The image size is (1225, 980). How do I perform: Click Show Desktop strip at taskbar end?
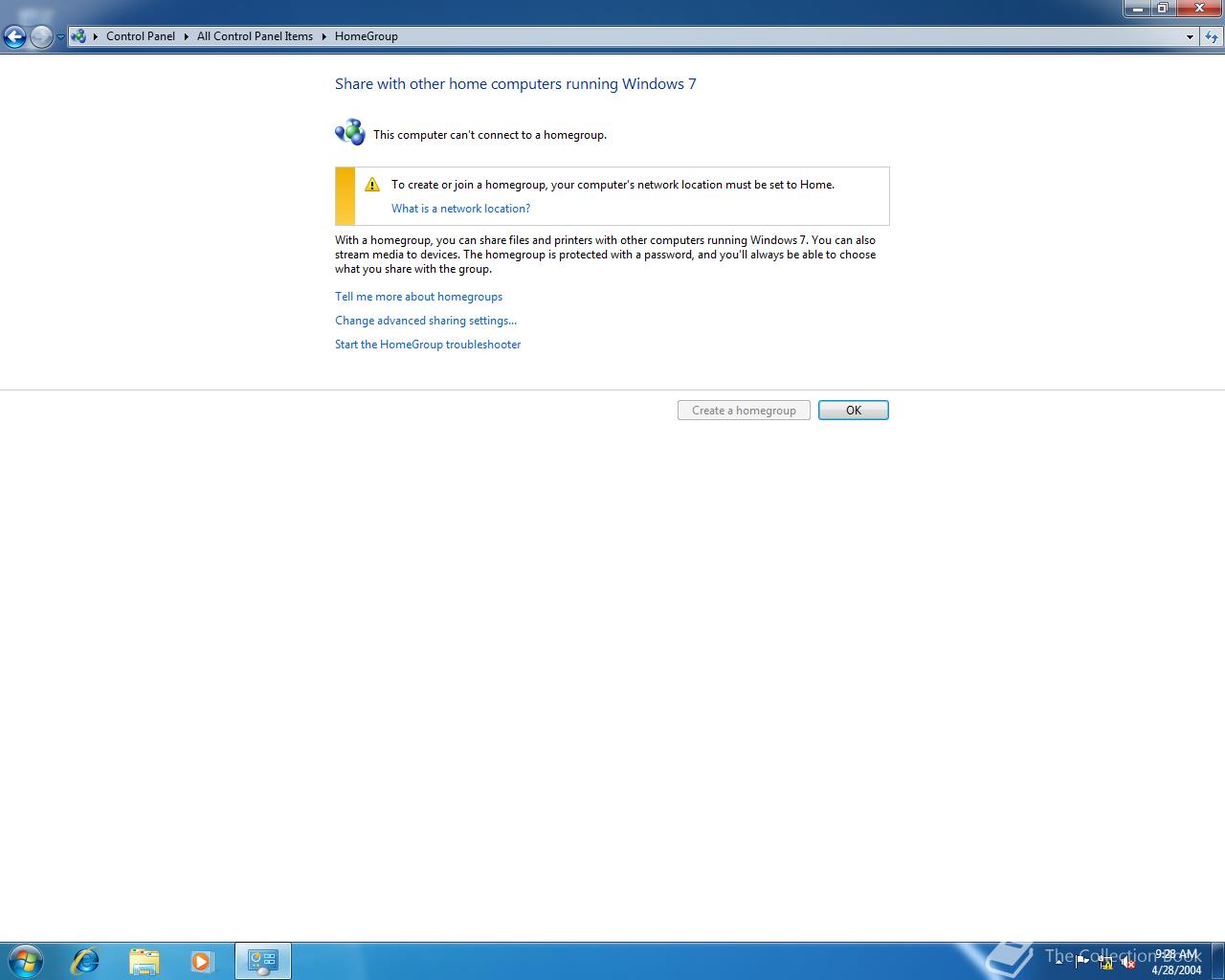pyautogui.click(x=1217, y=961)
